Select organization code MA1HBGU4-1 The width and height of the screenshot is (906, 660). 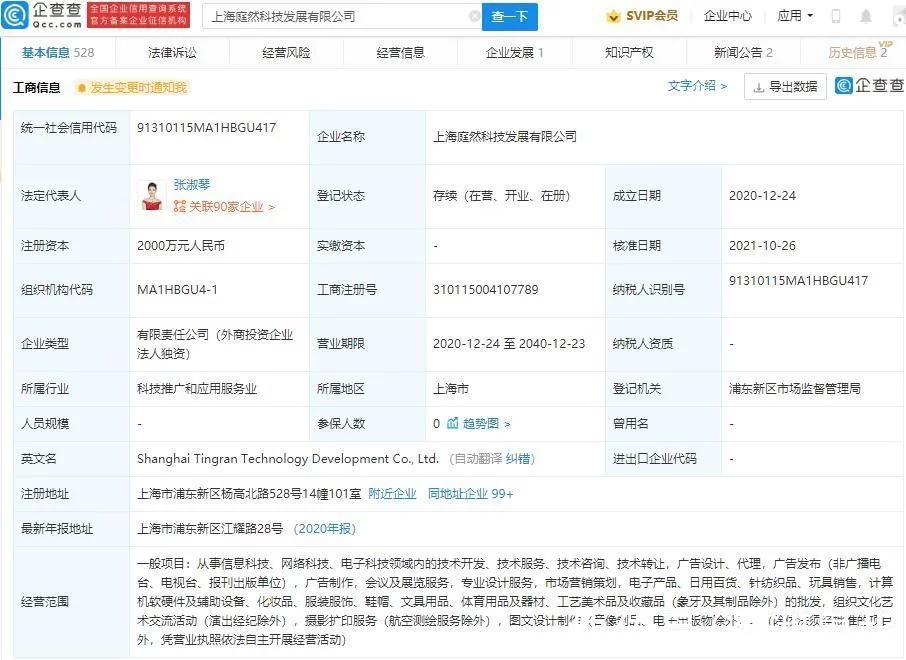177,290
